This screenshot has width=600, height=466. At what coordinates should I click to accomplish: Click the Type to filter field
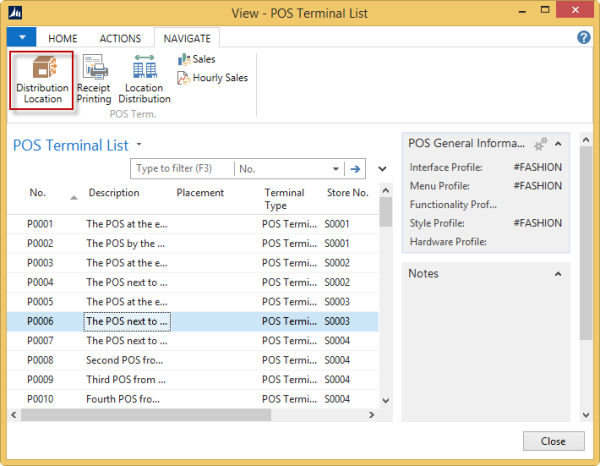tap(182, 169)
